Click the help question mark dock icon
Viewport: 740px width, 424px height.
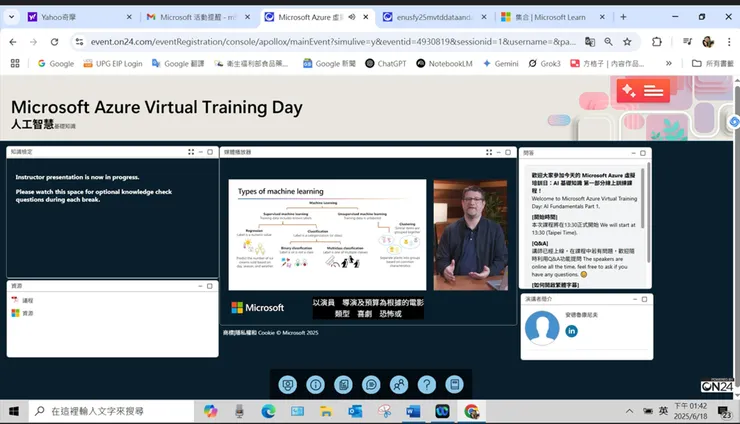pyautogui.click(x=426, y=385)
